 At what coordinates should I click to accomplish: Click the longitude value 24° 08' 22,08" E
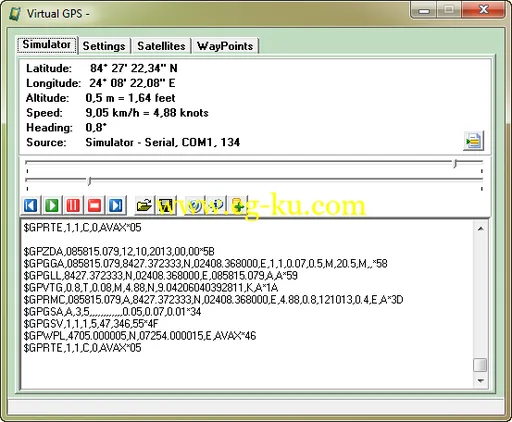[132, 83]
